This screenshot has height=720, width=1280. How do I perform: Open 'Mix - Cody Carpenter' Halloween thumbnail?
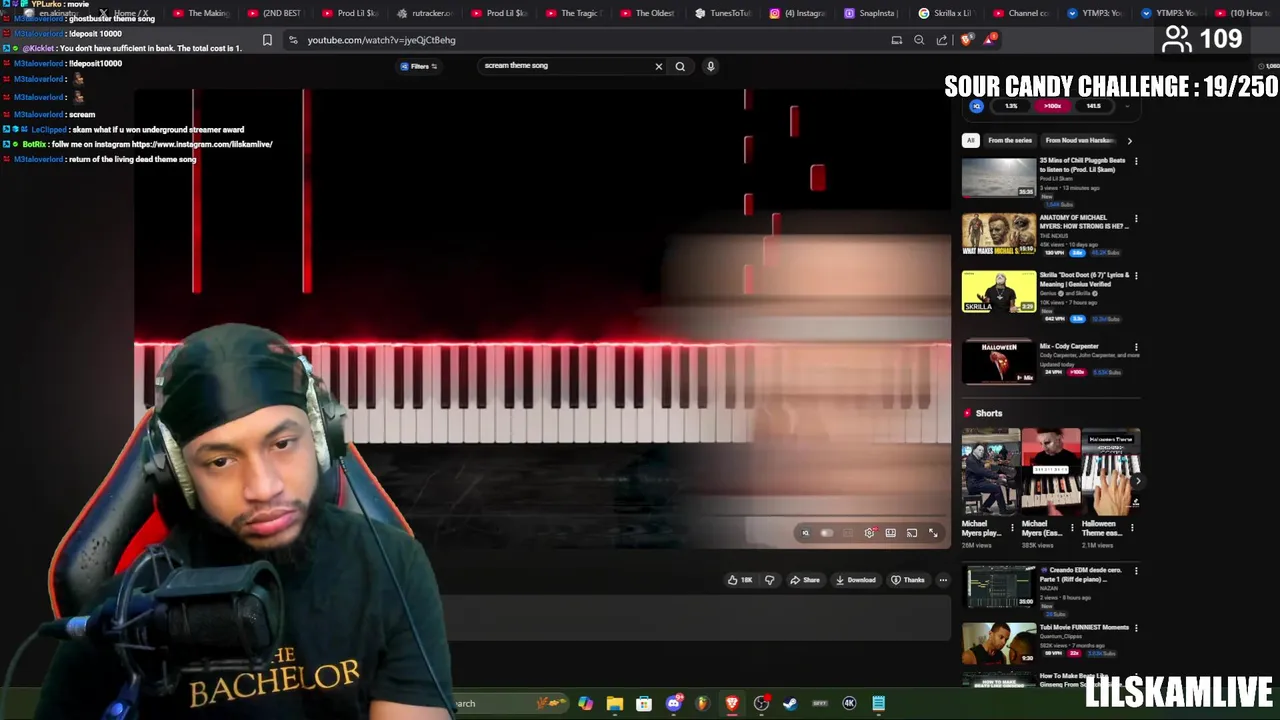pos(999,362)
